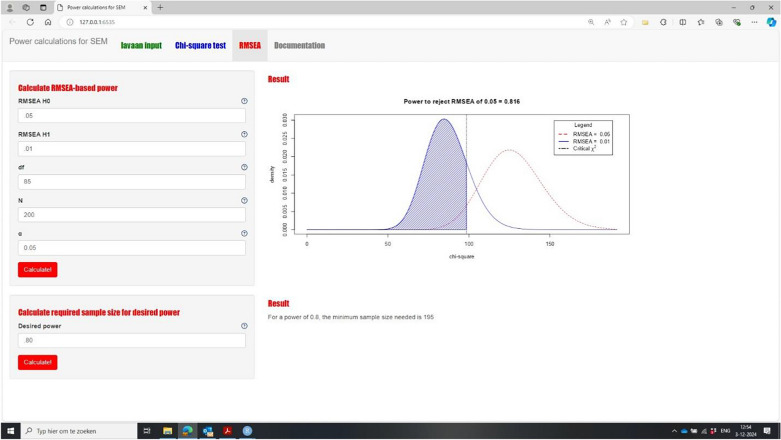Image resolution: width=781 pixels, height=440 pixels.
Task: Add page to favorites star
Action: (624, 22)
